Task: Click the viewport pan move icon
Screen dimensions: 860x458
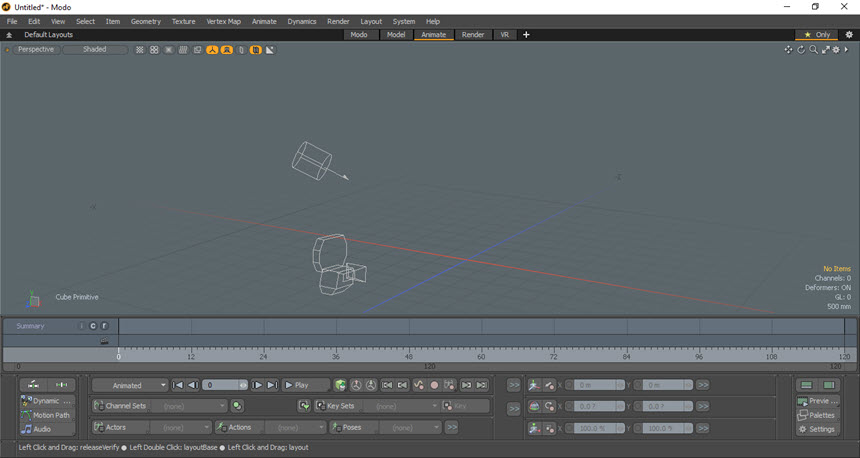Action: pos(788,49)
